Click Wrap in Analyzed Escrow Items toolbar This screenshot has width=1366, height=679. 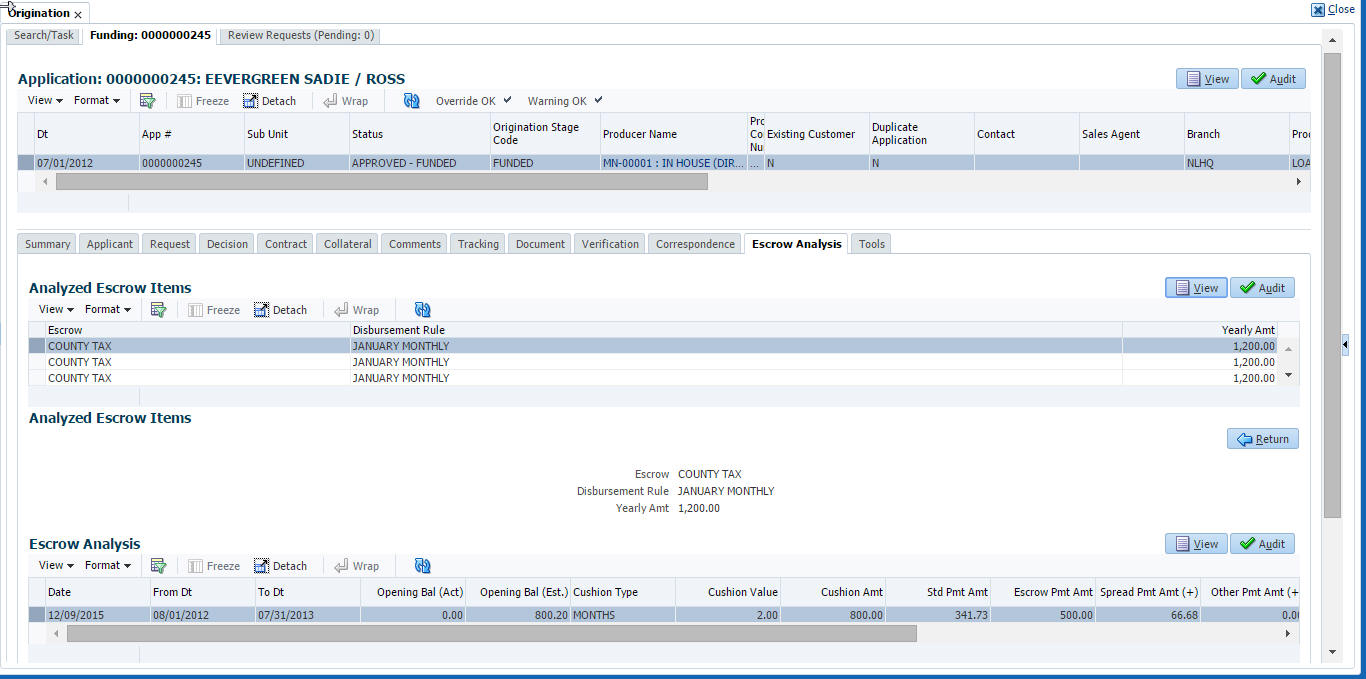point(356,310)
